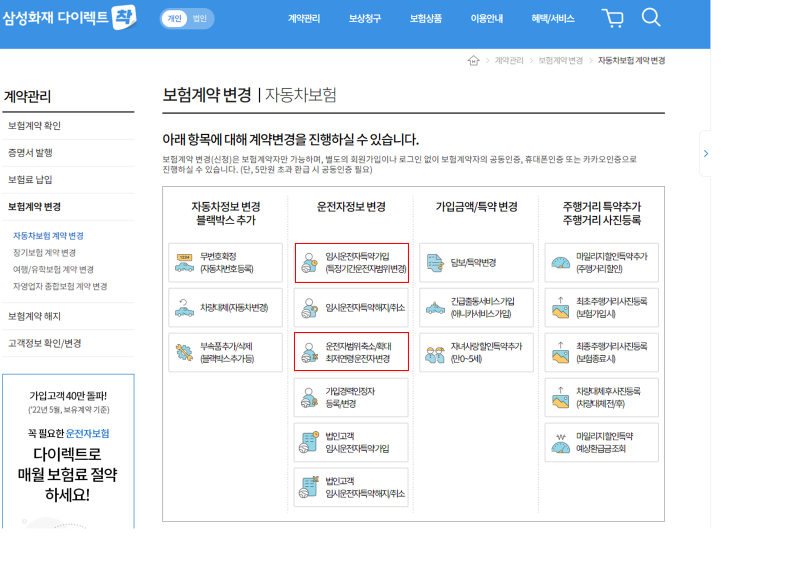Switch to 개인 customer mode
800x576 pixels.
174,18
